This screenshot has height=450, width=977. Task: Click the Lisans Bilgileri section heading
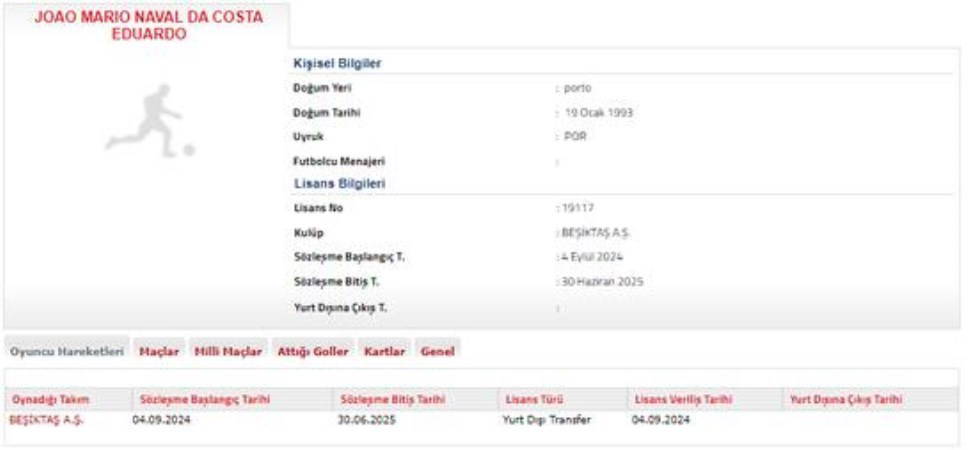point(339,184)
